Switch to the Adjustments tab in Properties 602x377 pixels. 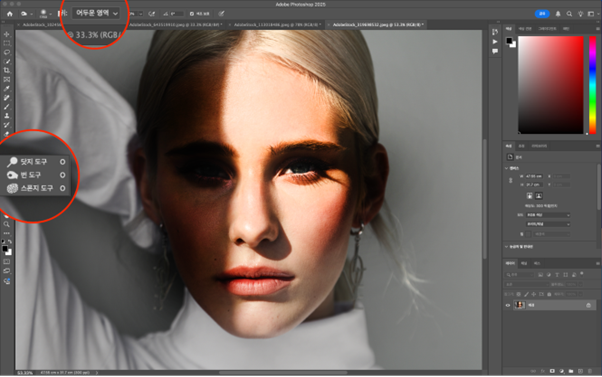tap(521, 146)
